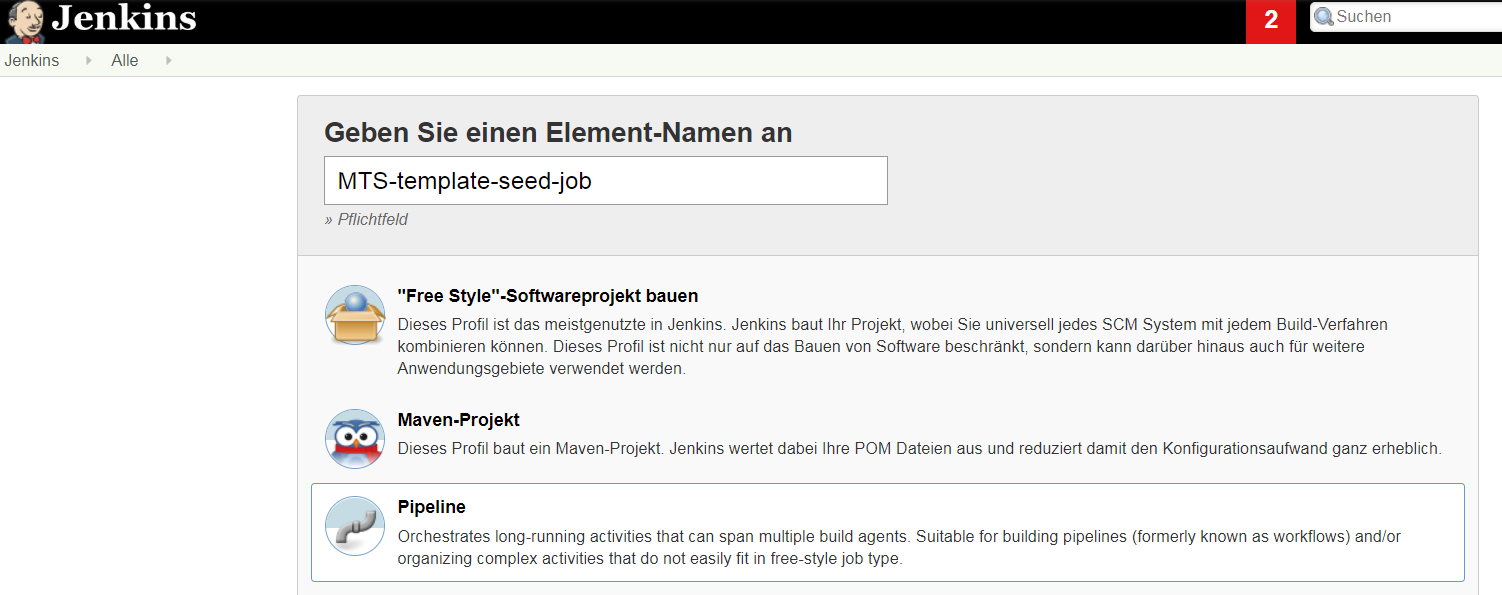This screenshot has height=595, width=1502.
Task: Open the Jenkins title link in header
Action: click(x=124, y=18)
